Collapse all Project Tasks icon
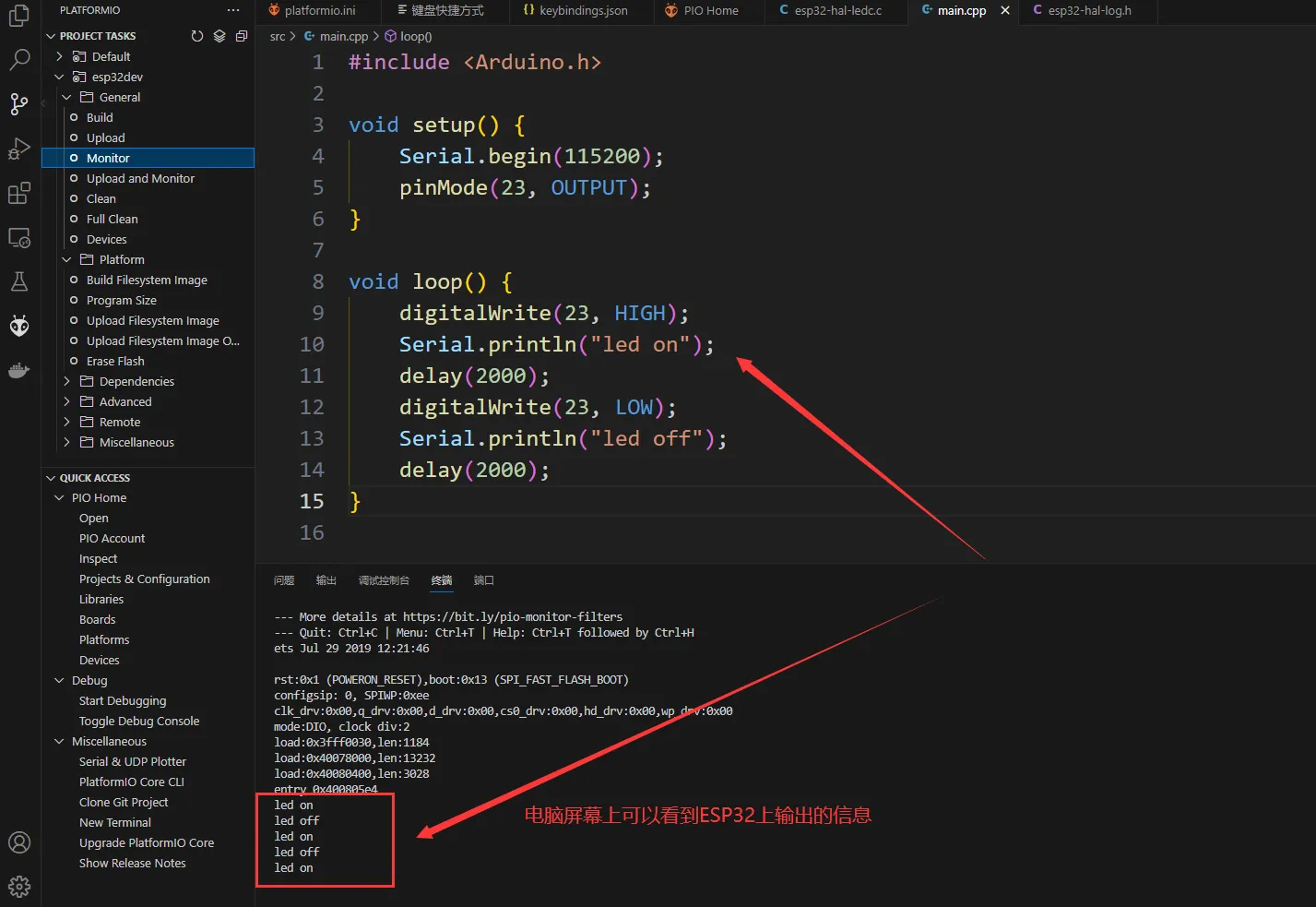 pyautogui.click(x=242, y=36)
